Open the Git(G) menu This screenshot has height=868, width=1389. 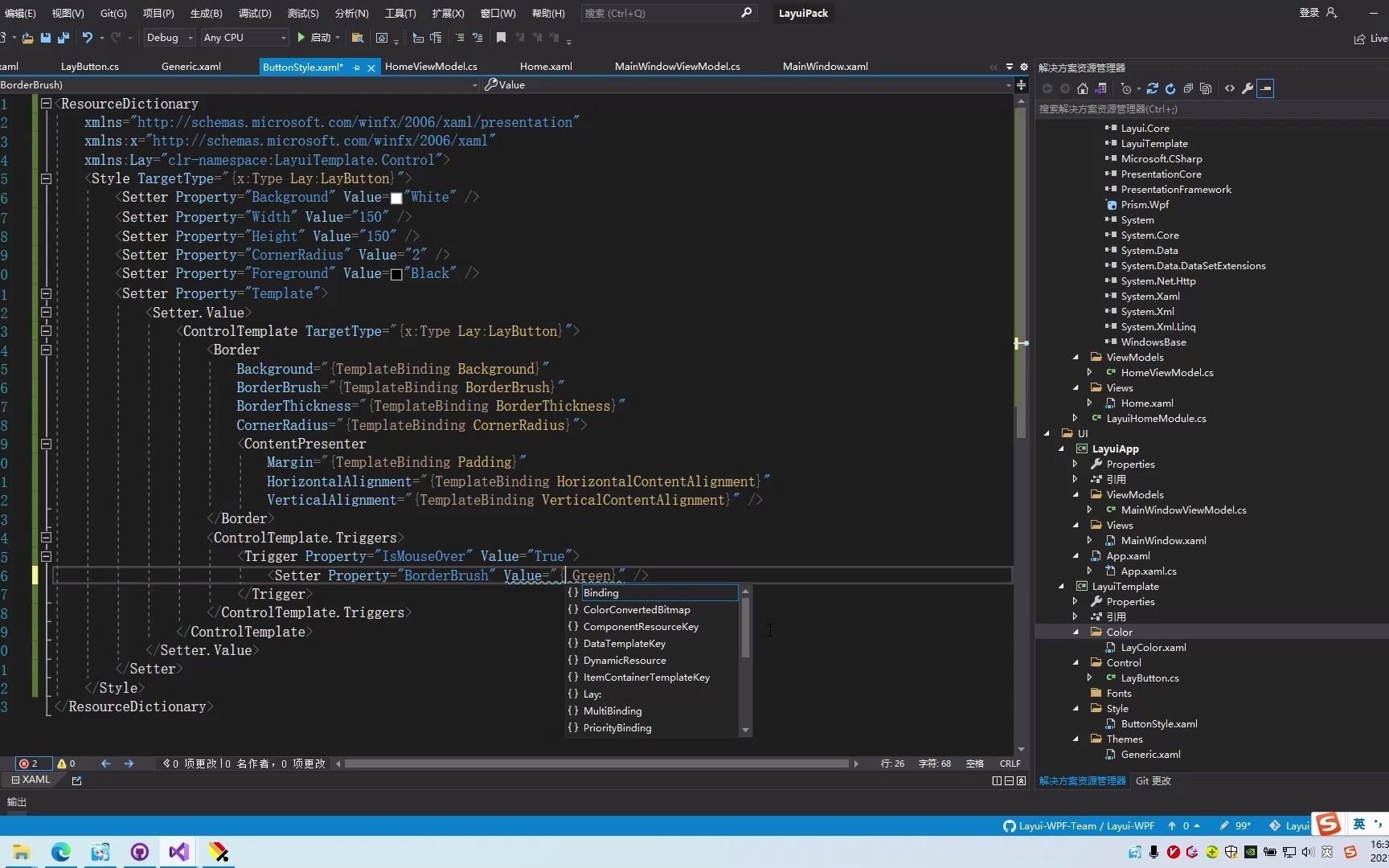(x=113, y=13)
